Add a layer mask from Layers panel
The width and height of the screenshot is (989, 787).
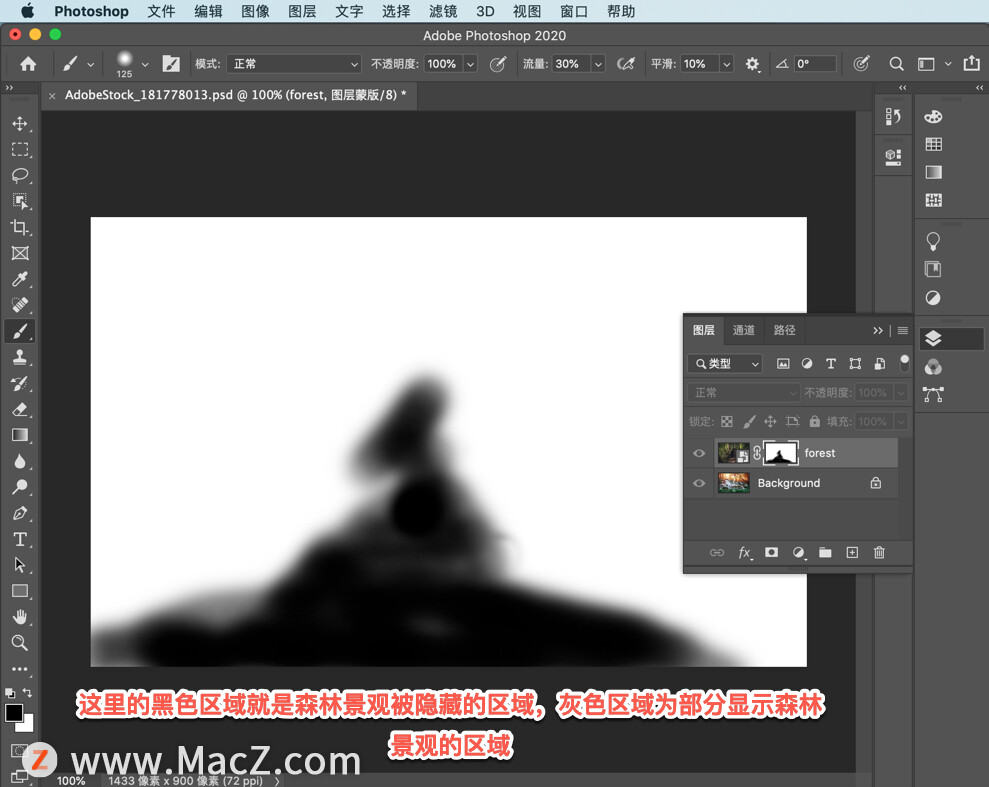[771, 552]
